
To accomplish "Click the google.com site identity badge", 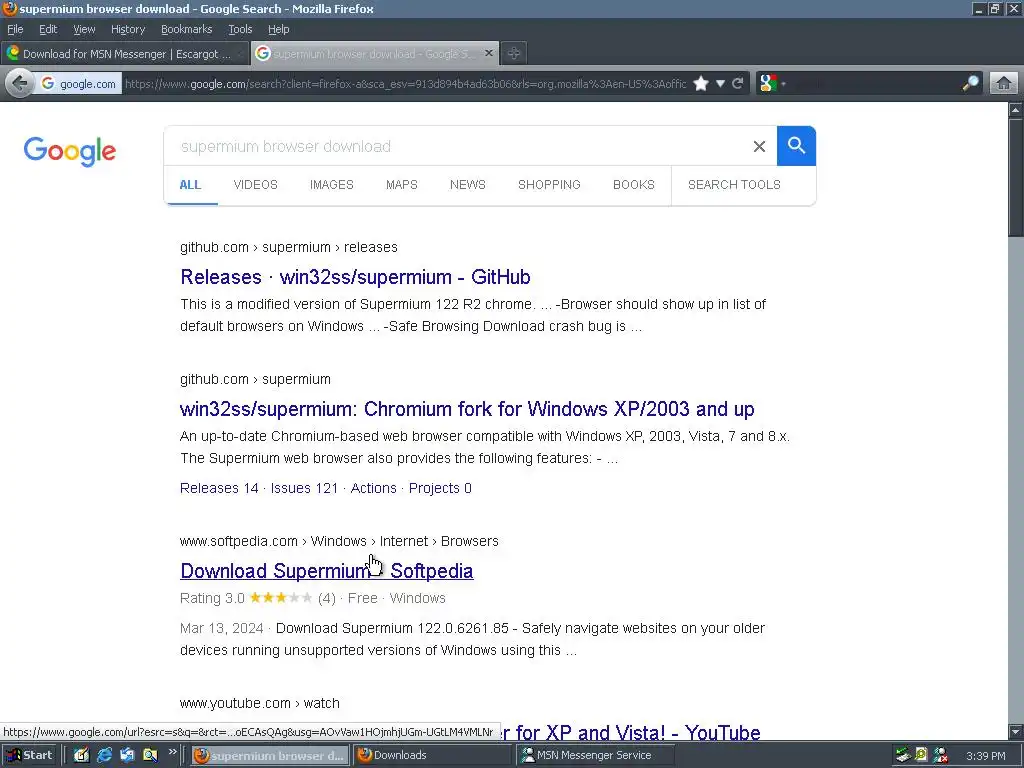I will 78,84.
